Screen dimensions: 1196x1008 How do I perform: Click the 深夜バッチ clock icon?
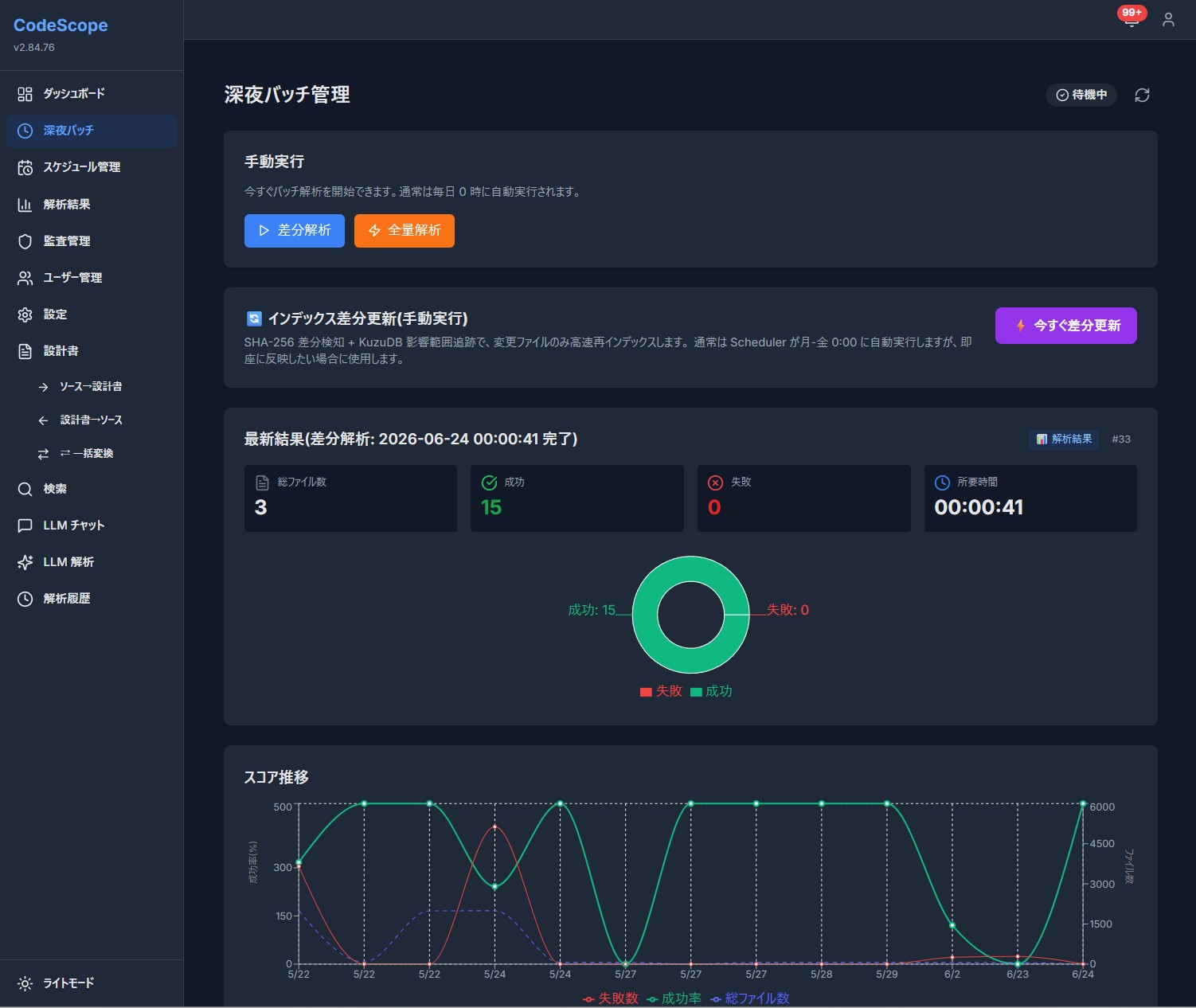[x=25, y=131]
